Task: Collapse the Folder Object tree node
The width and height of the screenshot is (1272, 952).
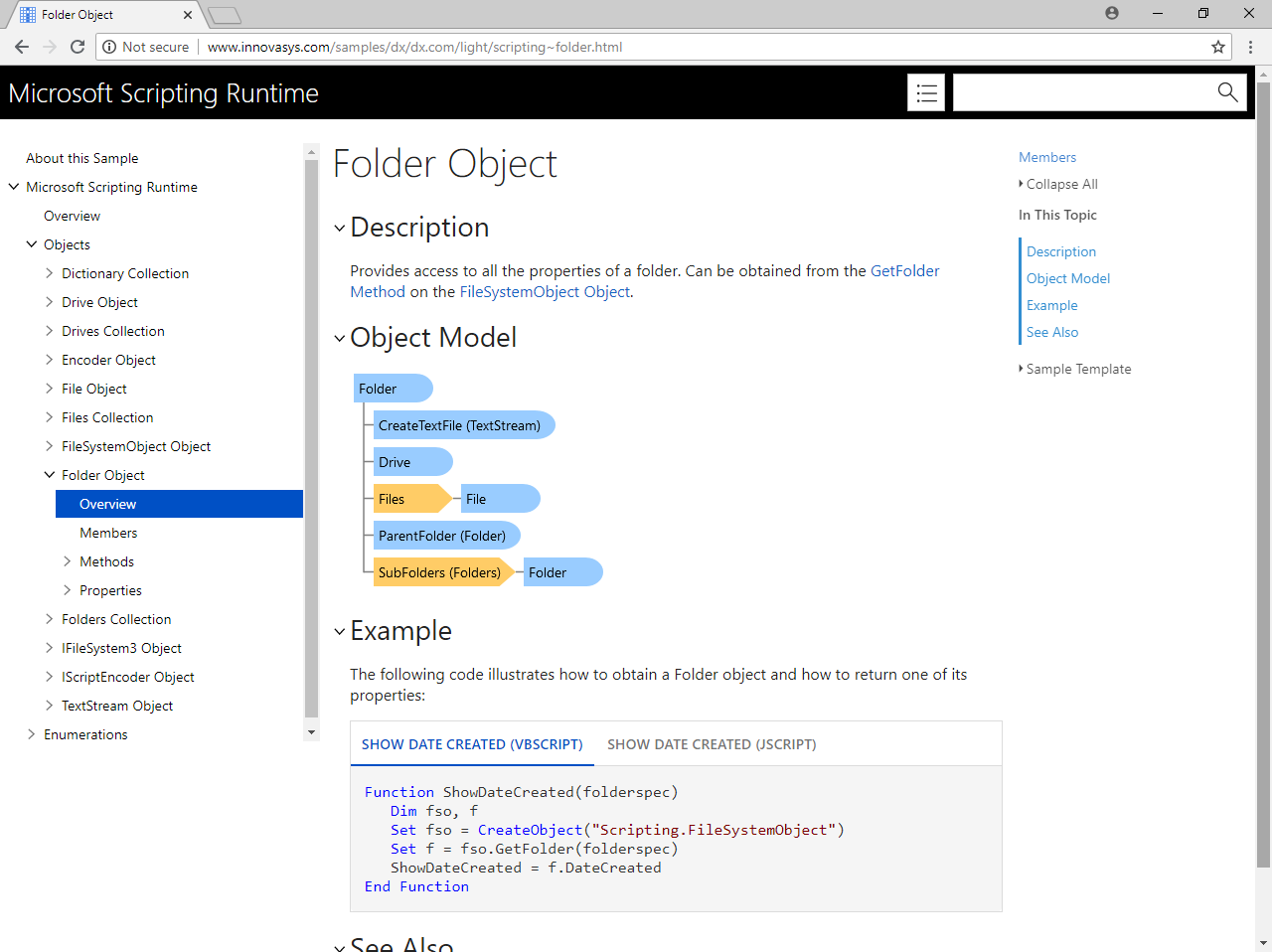Action: tap(50, 475)
